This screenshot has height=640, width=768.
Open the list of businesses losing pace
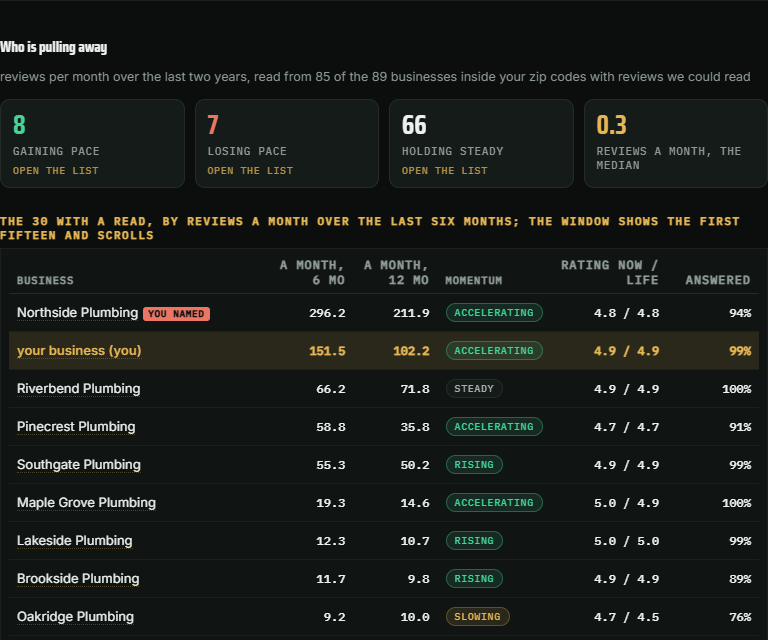point(250,170)
